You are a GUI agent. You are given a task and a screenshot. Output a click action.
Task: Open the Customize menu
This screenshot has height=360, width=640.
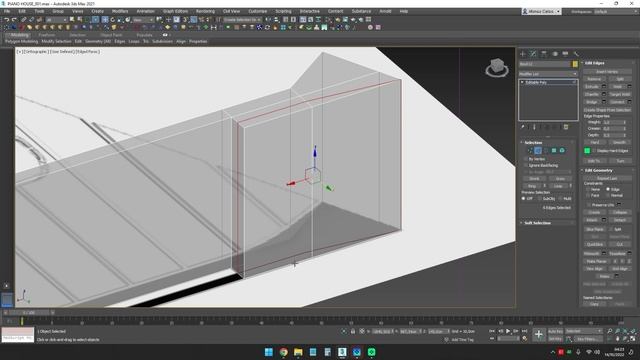[x=258, y=11]
